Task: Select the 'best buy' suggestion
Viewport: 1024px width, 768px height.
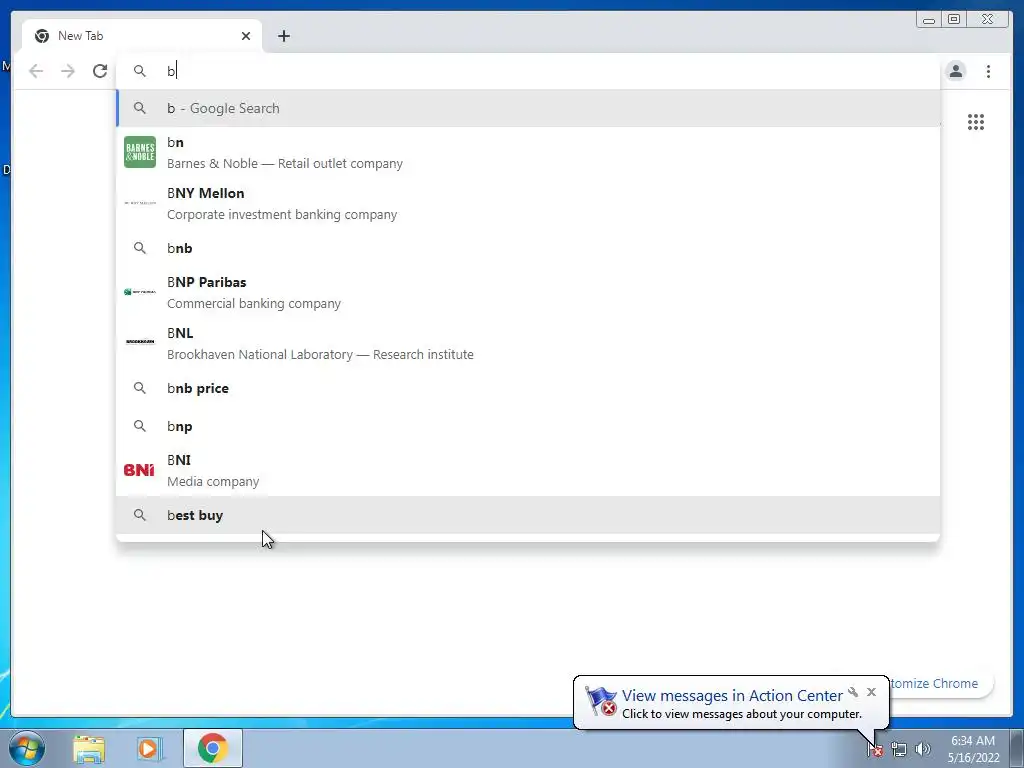Action: click(528, 515)
